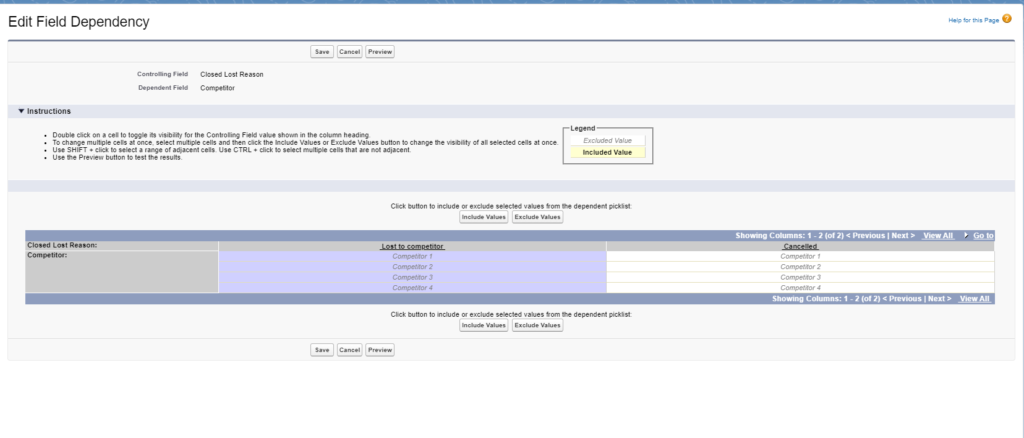Select Competitor 1 under Lost to competitor
The height and width of the screenshot is (438, 1024).
pos(412,257)
